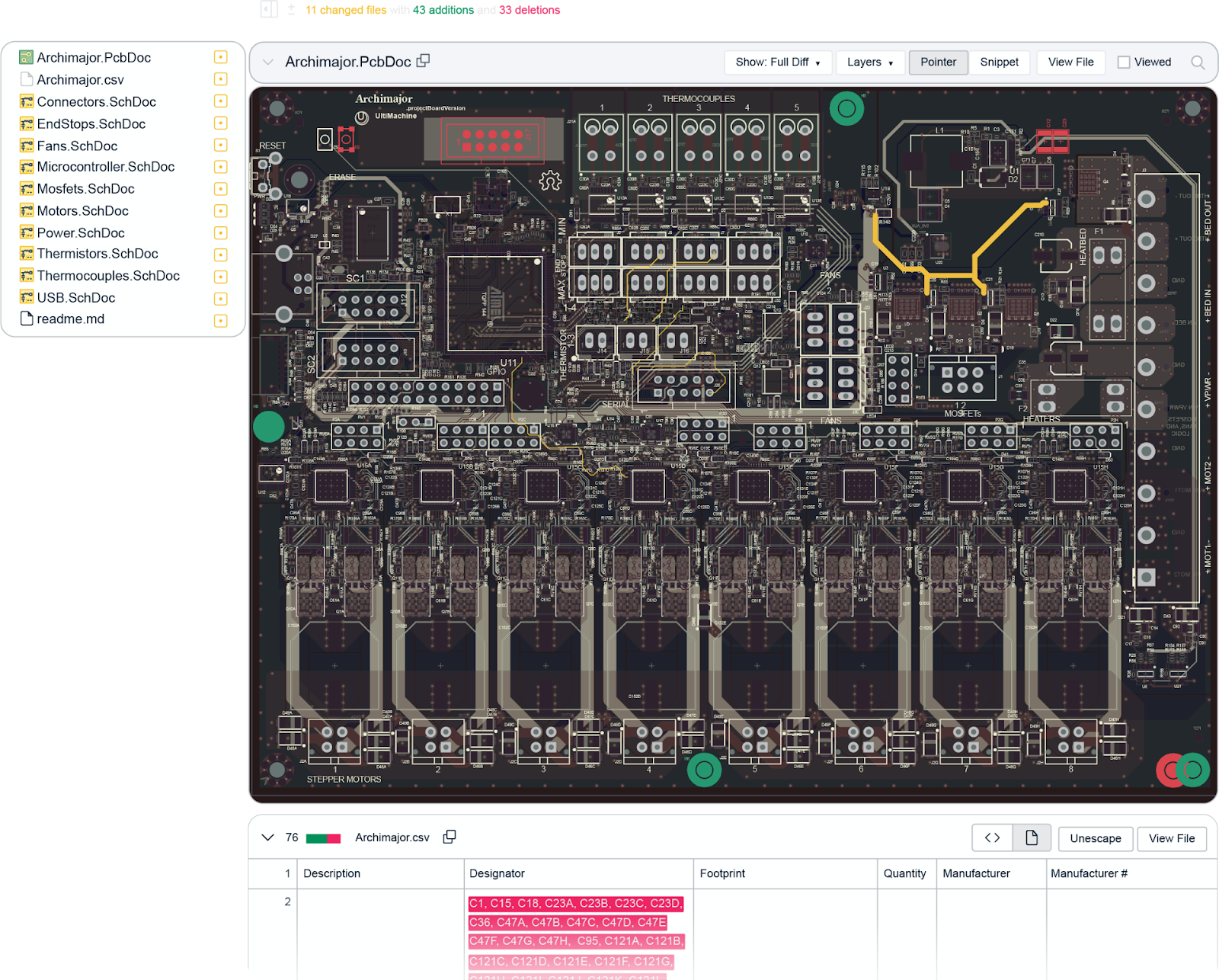Collapse the Archimajor.PcbDoc diff section
The width and height of the screenshot is (1219, 980).
click(x=268, y=62)
